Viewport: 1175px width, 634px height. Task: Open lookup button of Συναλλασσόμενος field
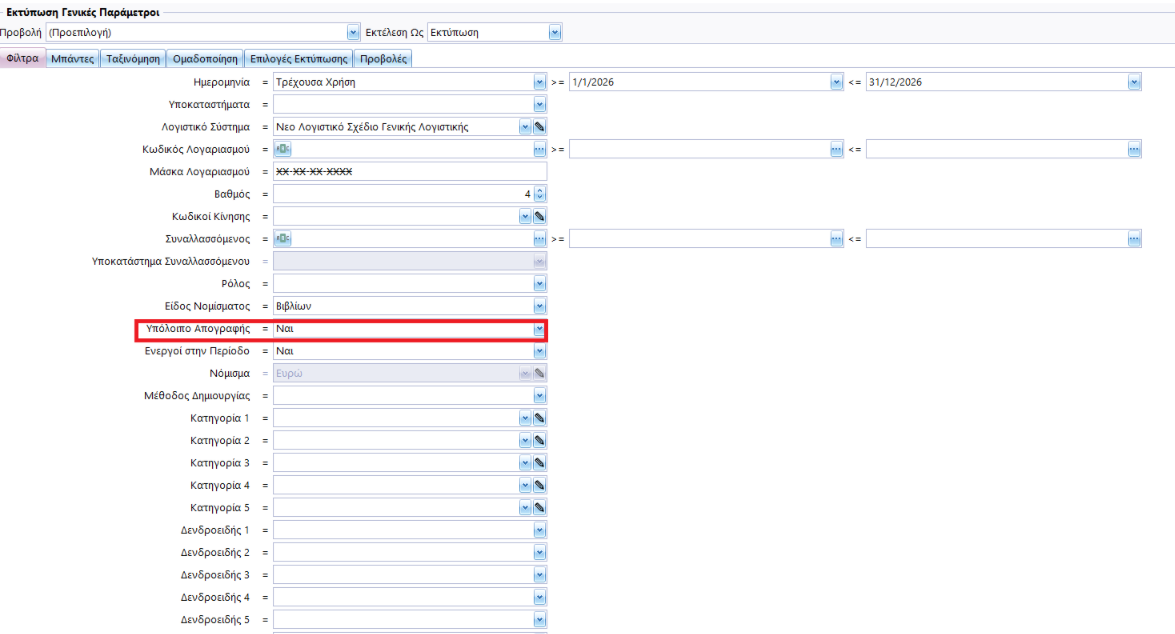coord(540,239)
